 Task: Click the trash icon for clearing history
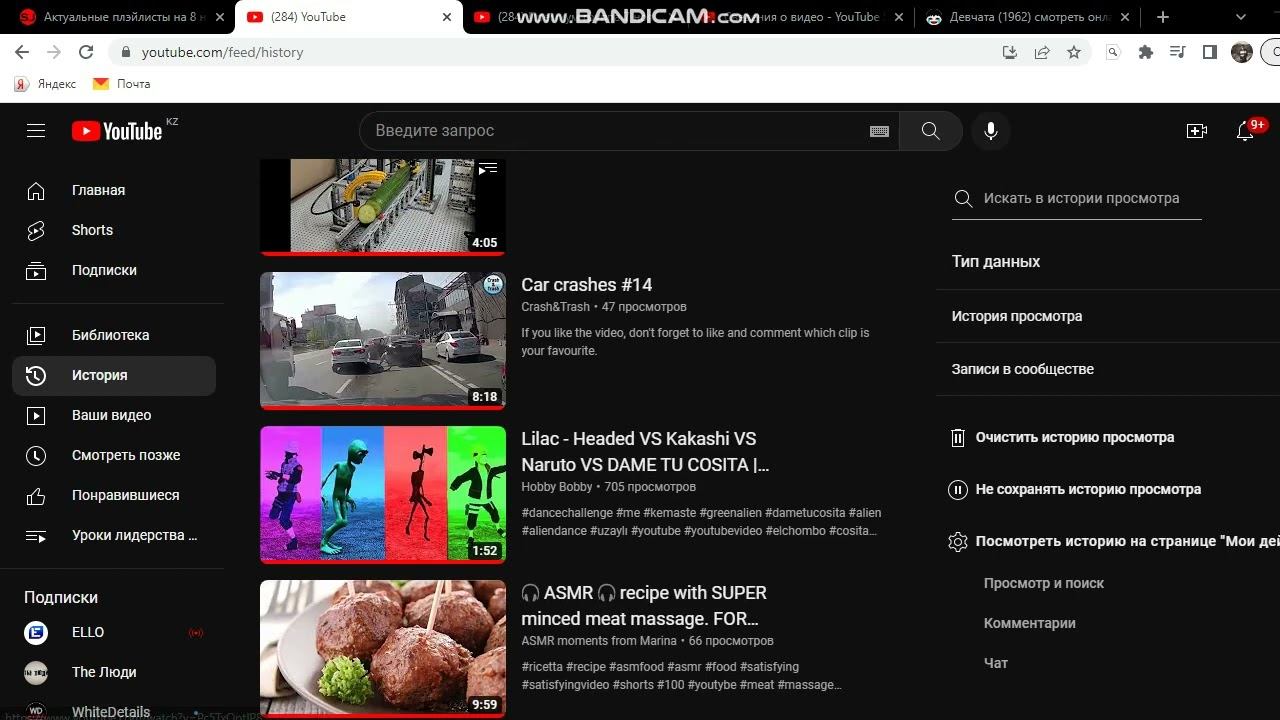[958, 437]
